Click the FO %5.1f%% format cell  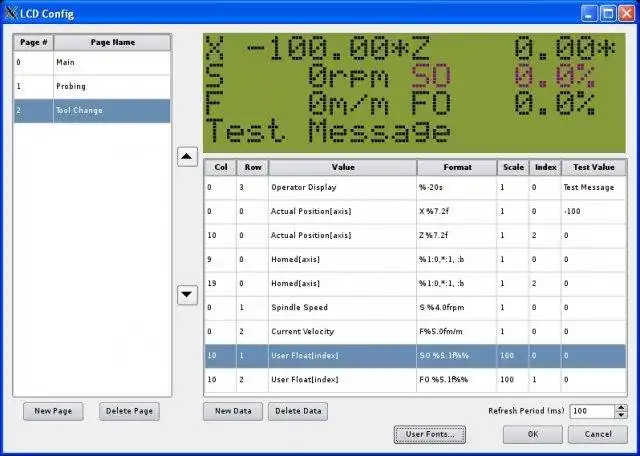[x=456, y=380]
